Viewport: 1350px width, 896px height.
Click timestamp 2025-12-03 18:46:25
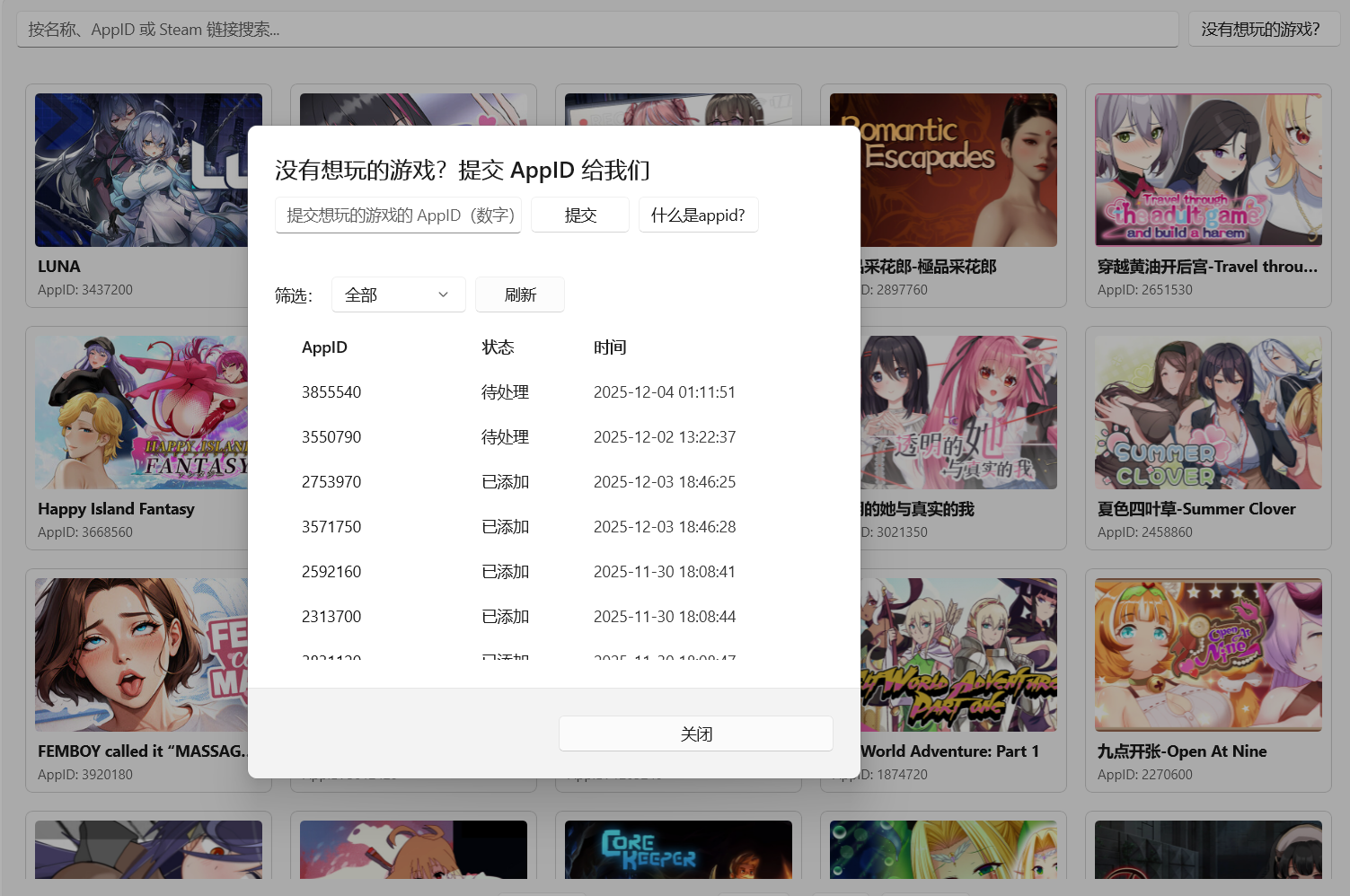point(665,482)
